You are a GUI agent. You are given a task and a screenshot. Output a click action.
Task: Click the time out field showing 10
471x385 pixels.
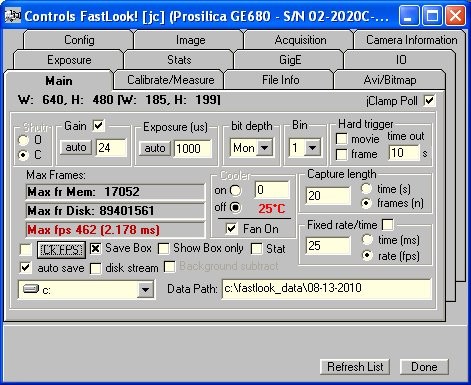coord(404,153)
